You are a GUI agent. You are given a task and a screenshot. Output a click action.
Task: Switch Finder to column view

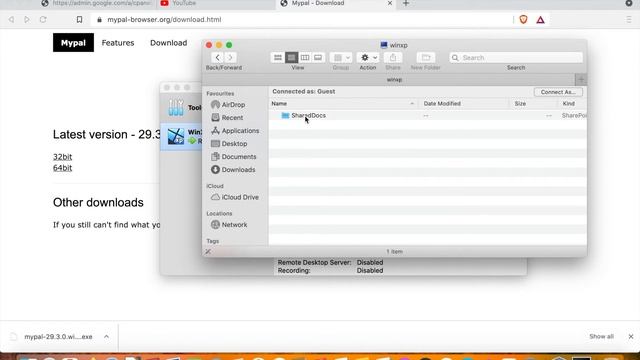tap(304, 58)
